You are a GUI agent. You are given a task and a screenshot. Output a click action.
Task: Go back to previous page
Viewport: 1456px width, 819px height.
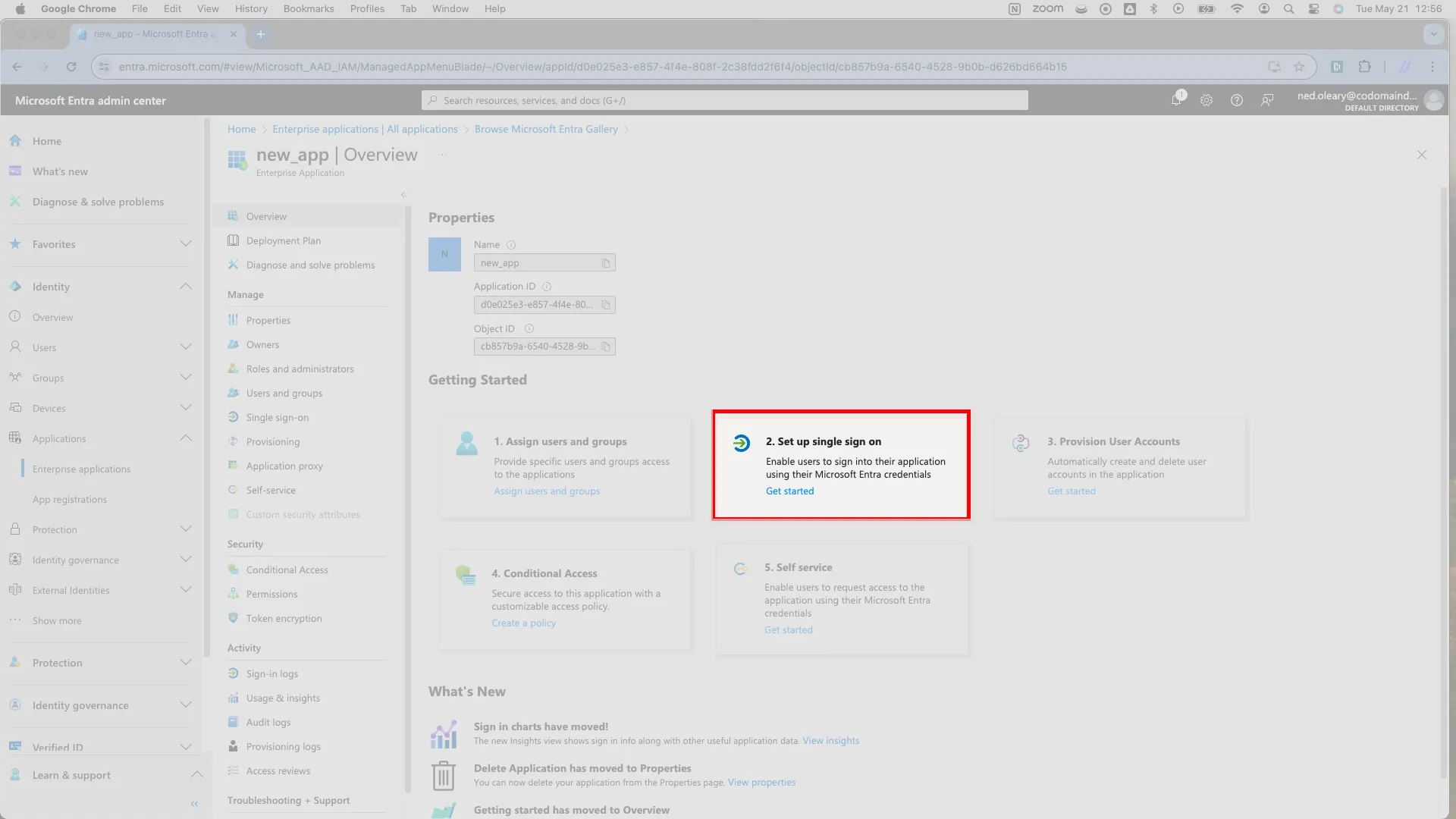pyautogui.click(x=17, y=67)
